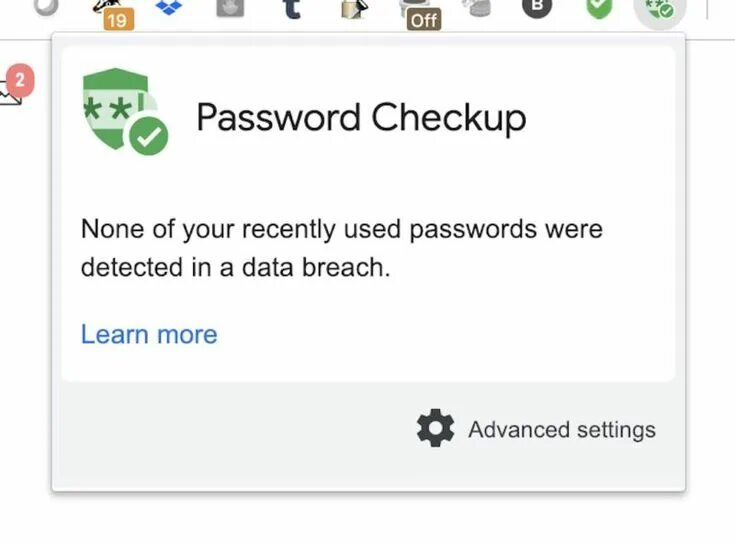Click the Tumblr extension icon
Screen dimensions: 735x543
point(291,8)
